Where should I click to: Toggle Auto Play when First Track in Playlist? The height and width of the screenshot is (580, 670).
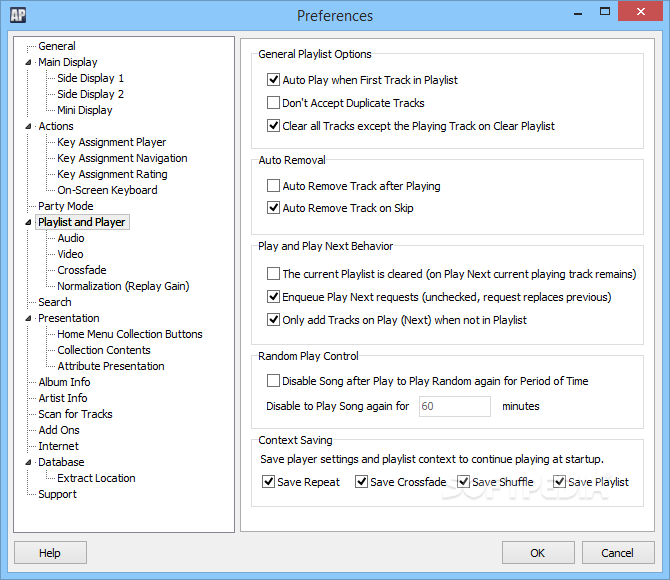point(273,79)
